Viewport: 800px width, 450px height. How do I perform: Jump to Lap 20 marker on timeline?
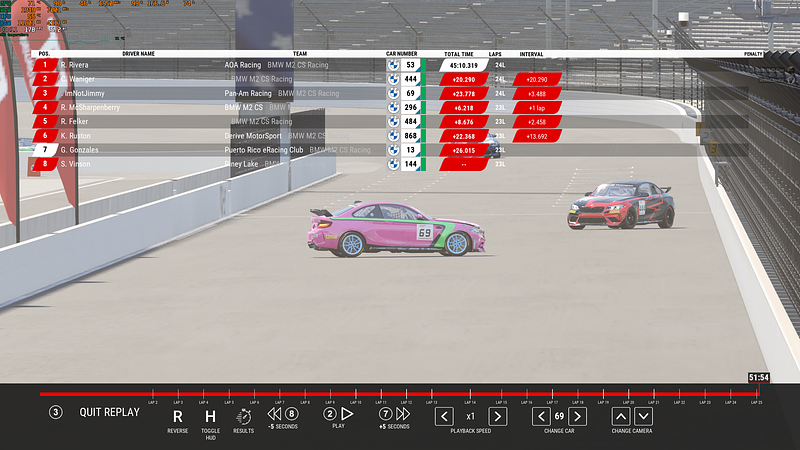pos(629,394)
